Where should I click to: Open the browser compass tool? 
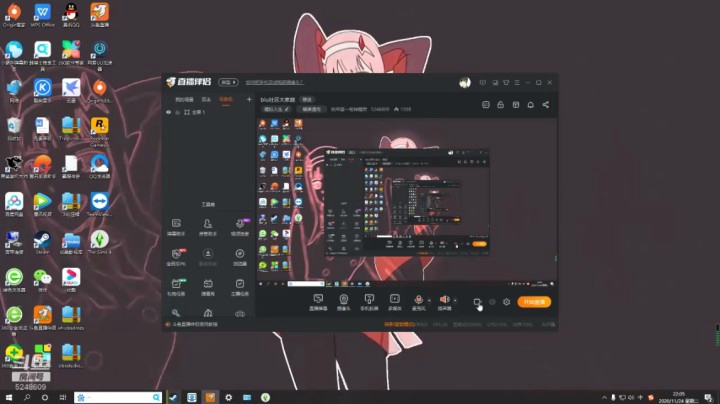click(240, 257)
